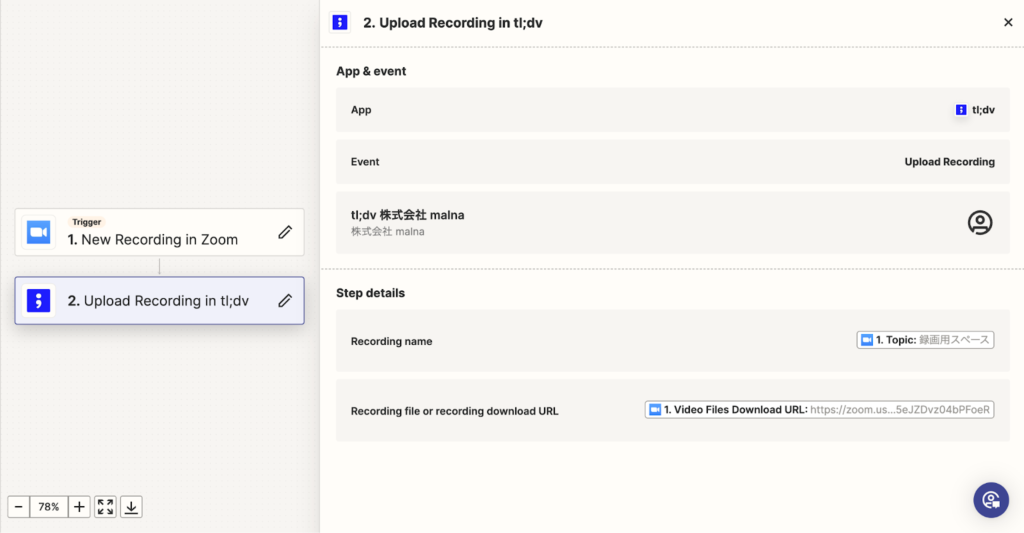Click the tl;dv icon in step 2
This screenshot has height=533, width=1024.
pyautogui.click(x=39, y=300)
